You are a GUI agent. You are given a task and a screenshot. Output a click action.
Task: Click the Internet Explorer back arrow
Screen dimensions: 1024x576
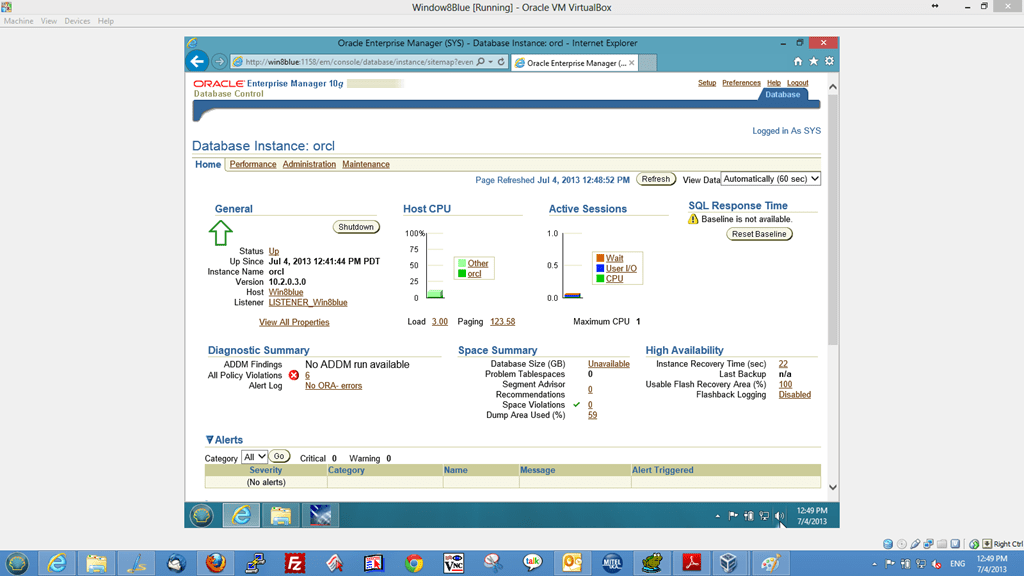(197, 61)
